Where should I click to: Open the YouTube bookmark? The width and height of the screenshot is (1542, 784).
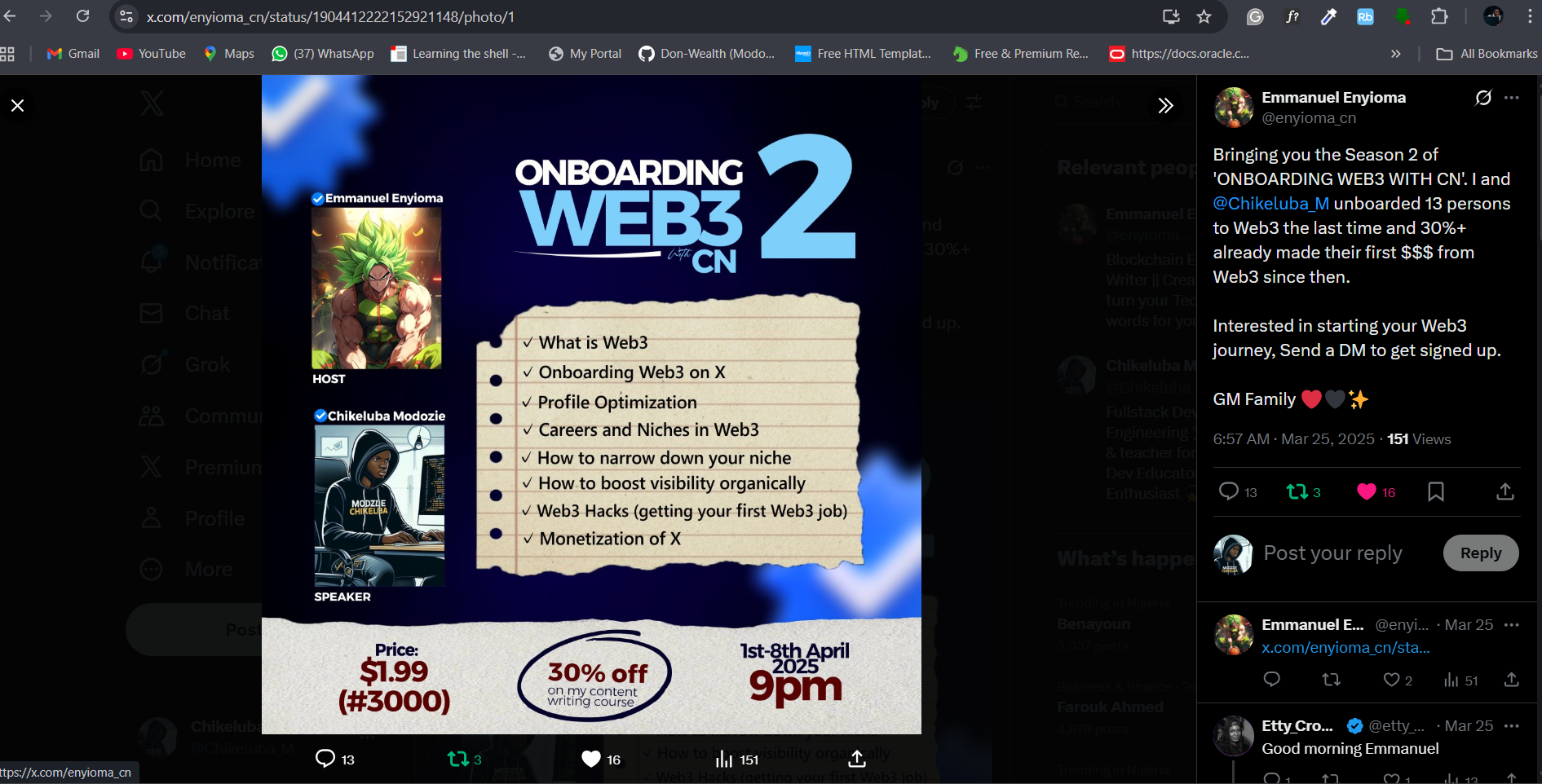[x=152, y=54]
